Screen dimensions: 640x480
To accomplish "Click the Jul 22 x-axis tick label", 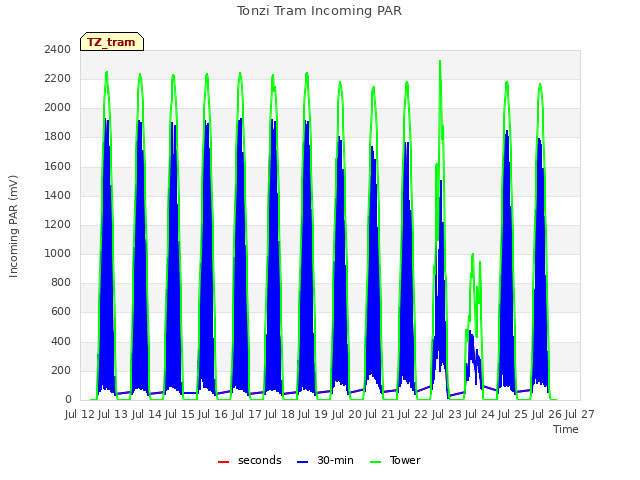I will pyautogui.click(x=413, y=414).
